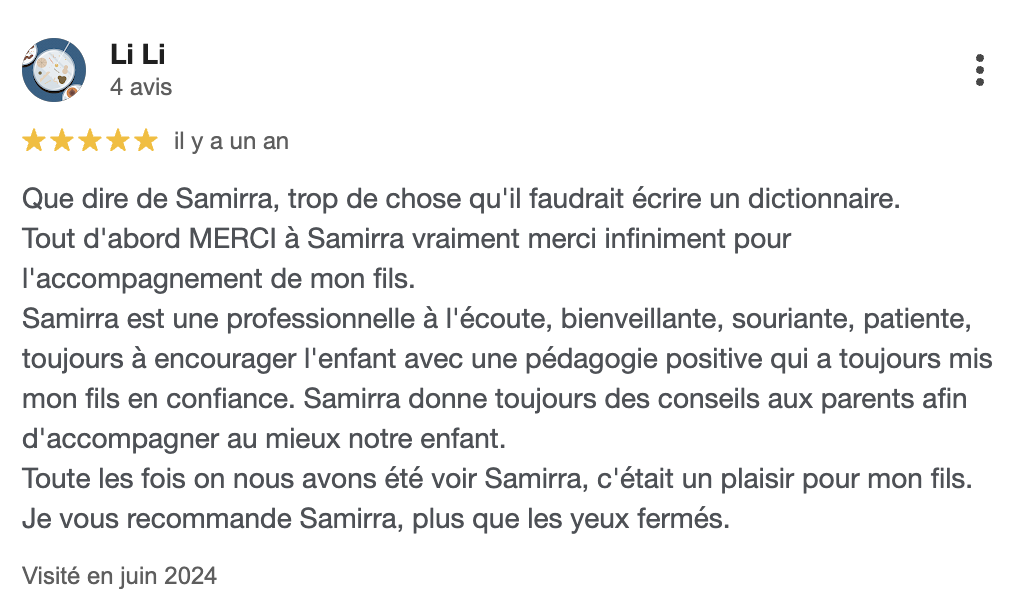Select the fifth yellow rating star
Screen dimensions: 1020x616
point(146,141)
